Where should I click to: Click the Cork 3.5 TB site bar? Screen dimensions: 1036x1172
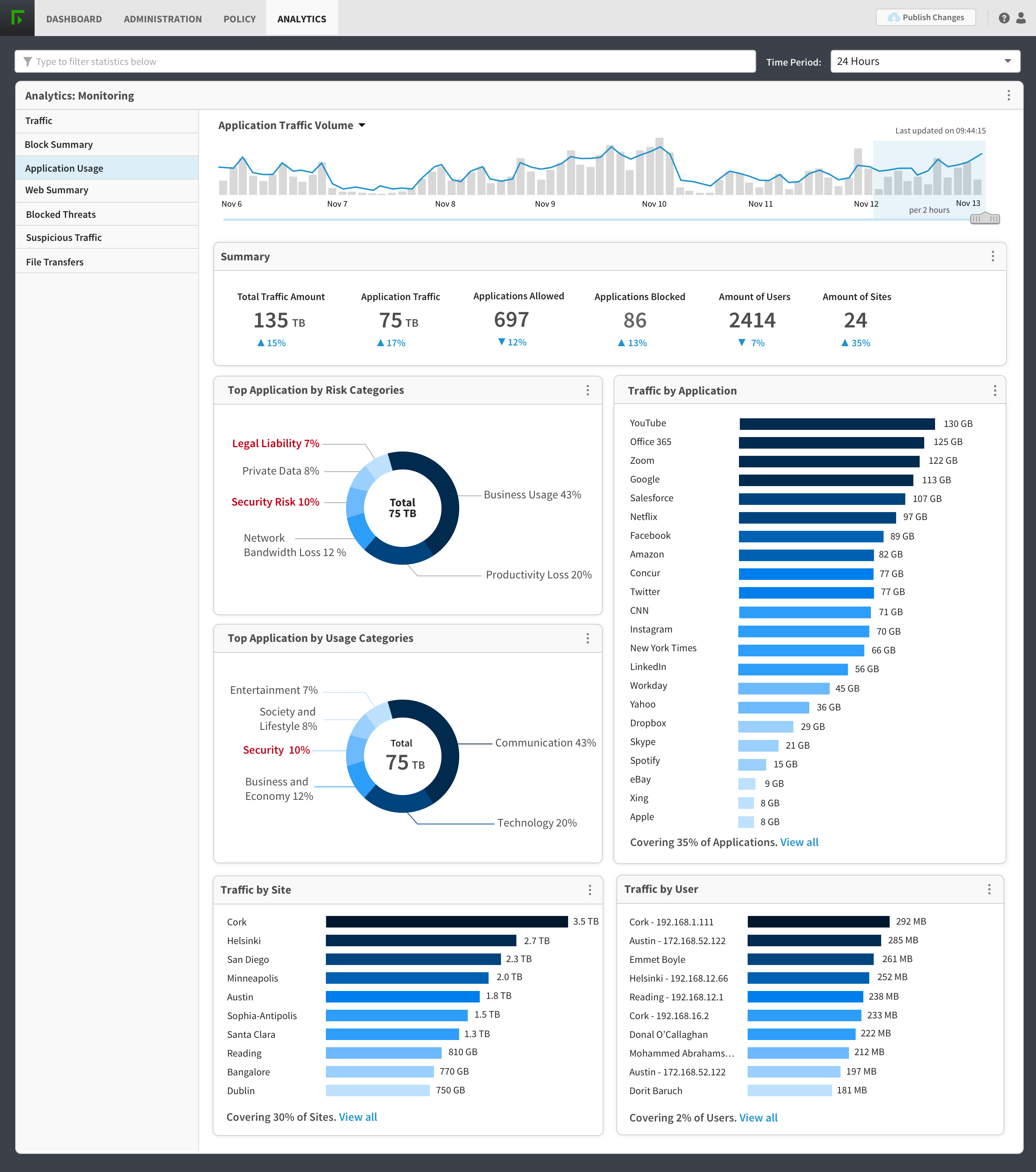pos(446,921)
